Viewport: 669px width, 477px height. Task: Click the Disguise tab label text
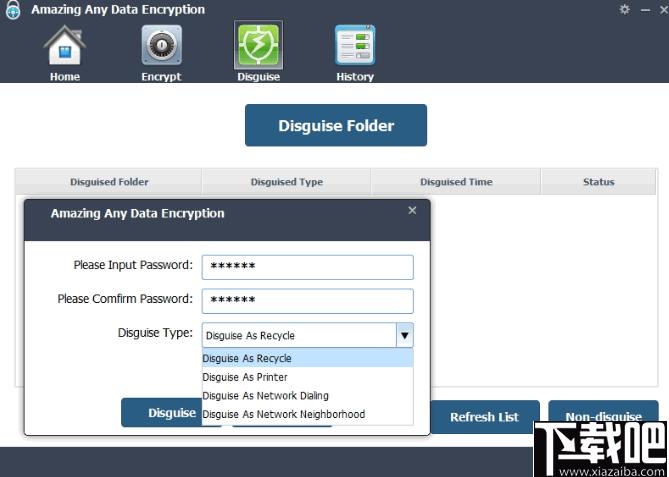pos(259,77)
